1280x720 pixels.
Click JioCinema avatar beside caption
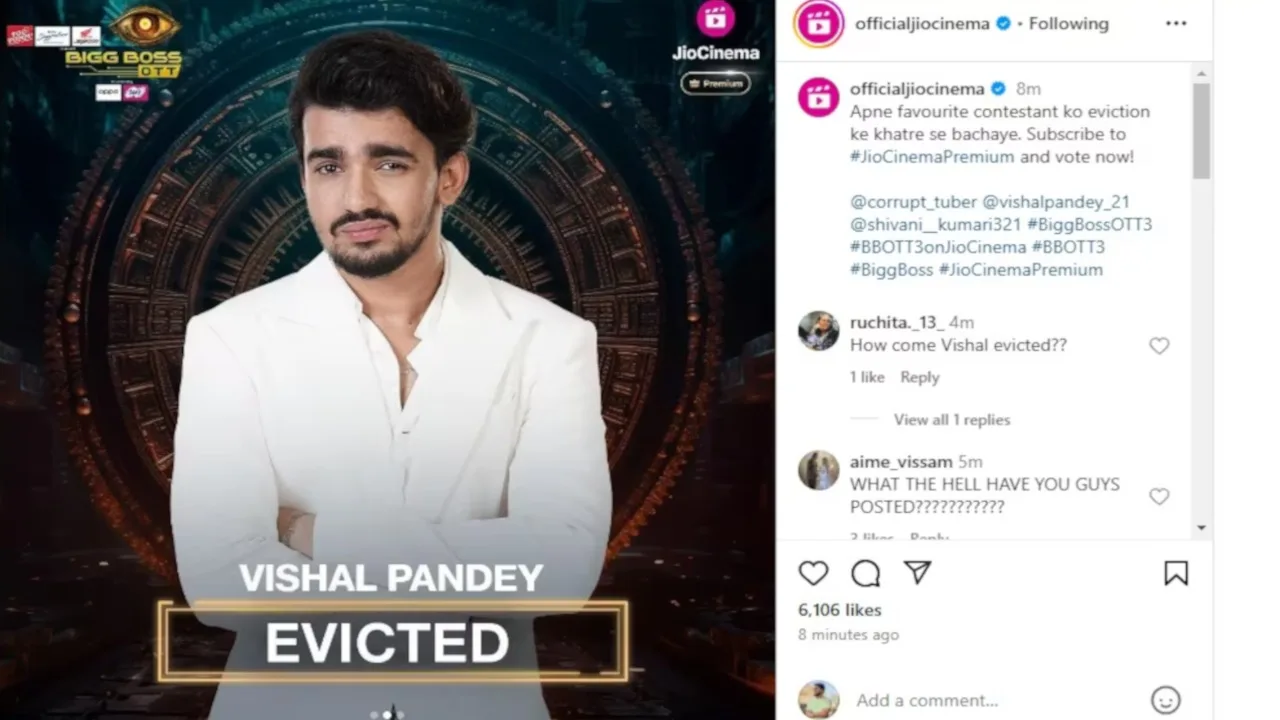click(818, 98)
